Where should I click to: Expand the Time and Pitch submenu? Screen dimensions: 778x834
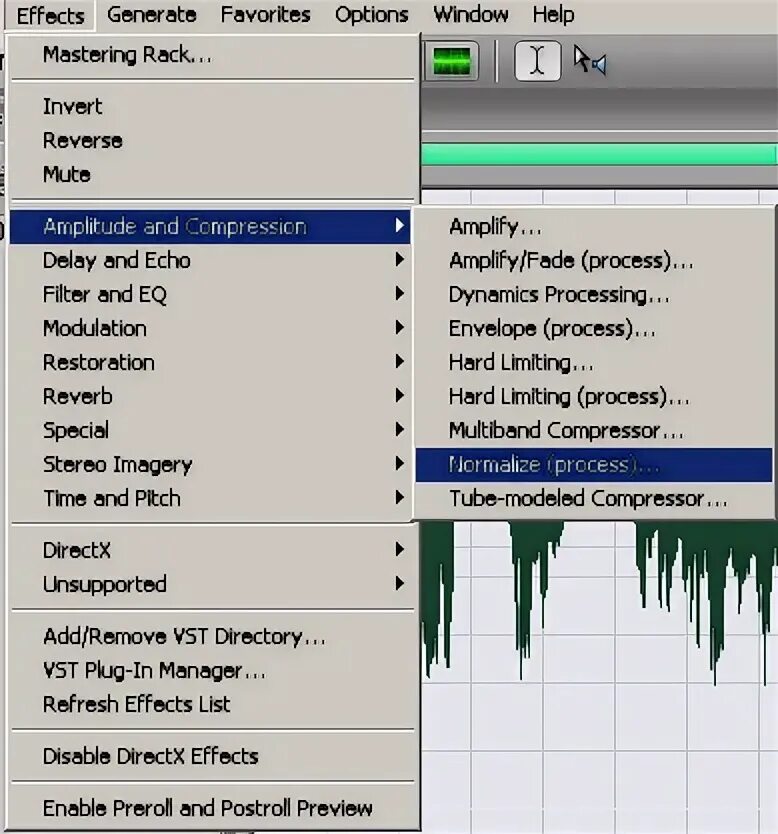pos(210,499)
